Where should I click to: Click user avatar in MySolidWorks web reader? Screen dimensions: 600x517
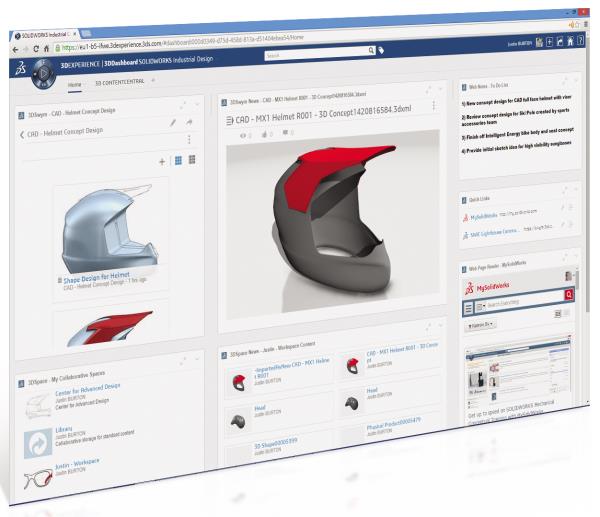(569, 275)
